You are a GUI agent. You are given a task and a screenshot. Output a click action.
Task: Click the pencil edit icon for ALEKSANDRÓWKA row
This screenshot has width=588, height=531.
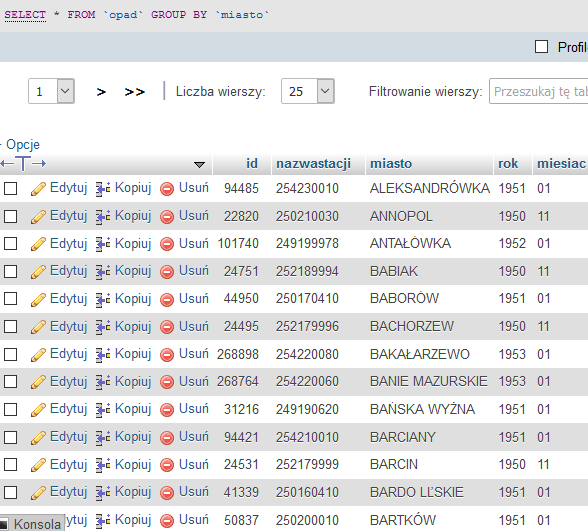coord(38,189)
